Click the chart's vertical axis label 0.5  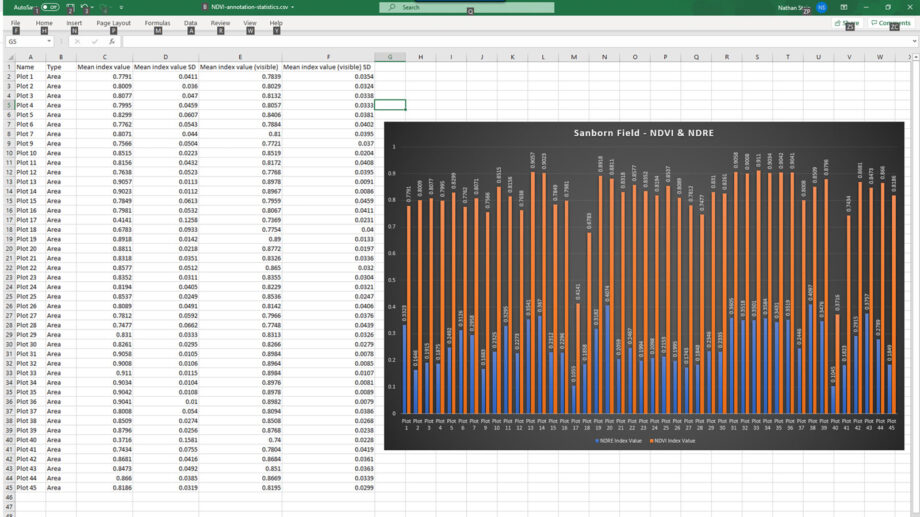394,280
